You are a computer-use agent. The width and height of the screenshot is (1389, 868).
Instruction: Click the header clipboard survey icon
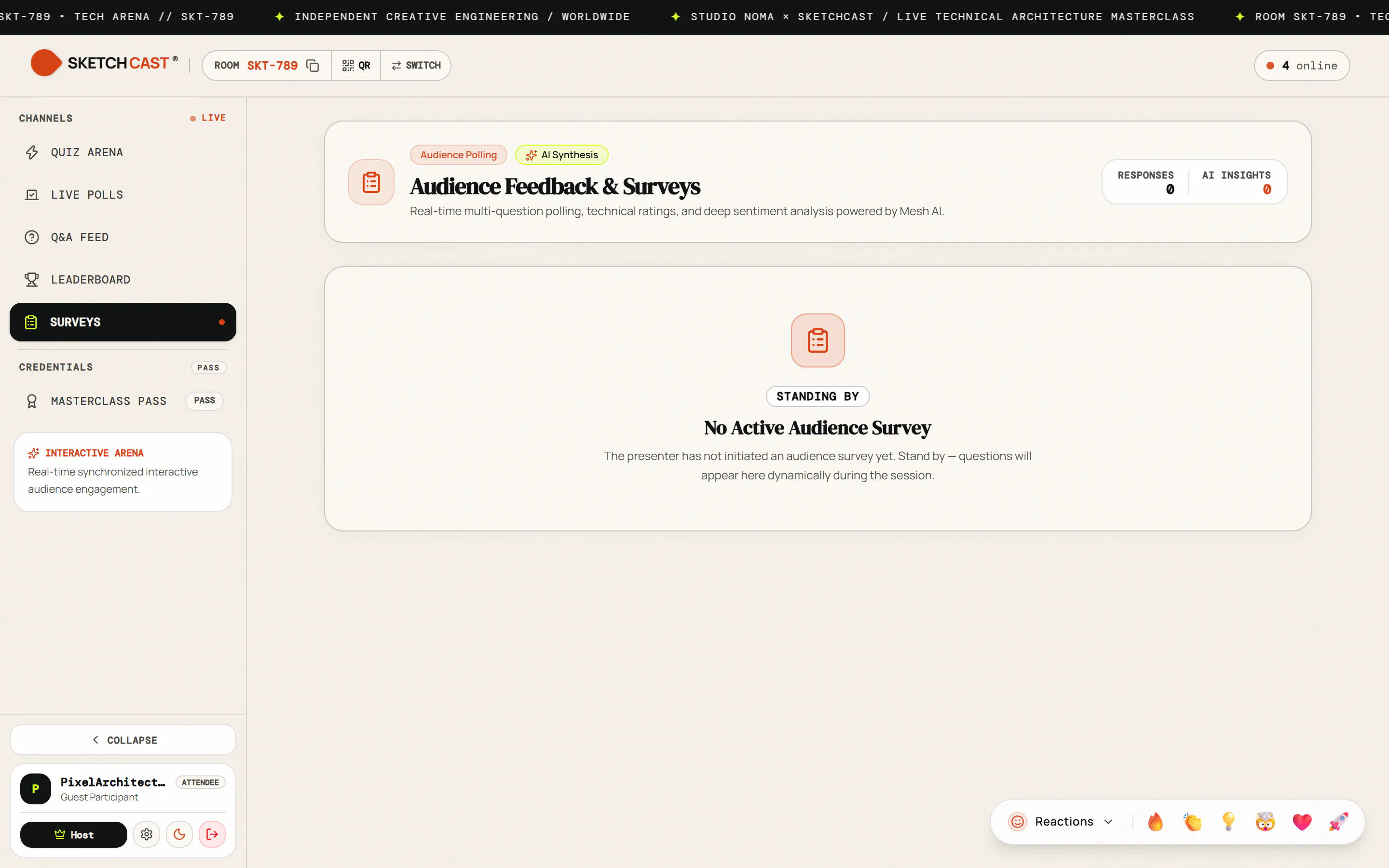point(371,183)
